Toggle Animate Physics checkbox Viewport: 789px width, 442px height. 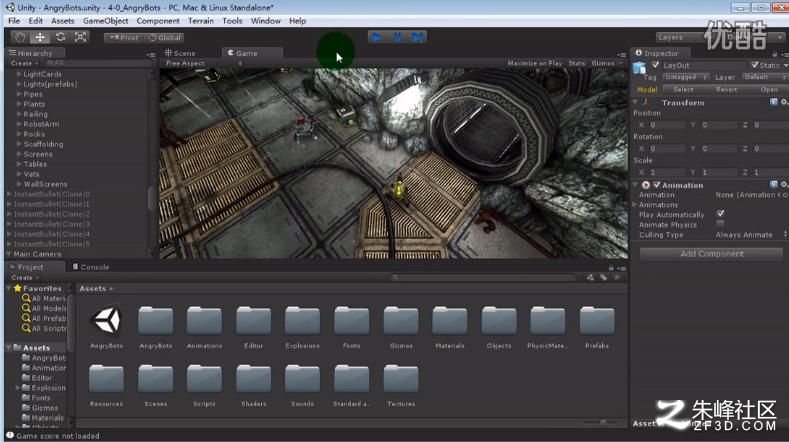(720, 224)
